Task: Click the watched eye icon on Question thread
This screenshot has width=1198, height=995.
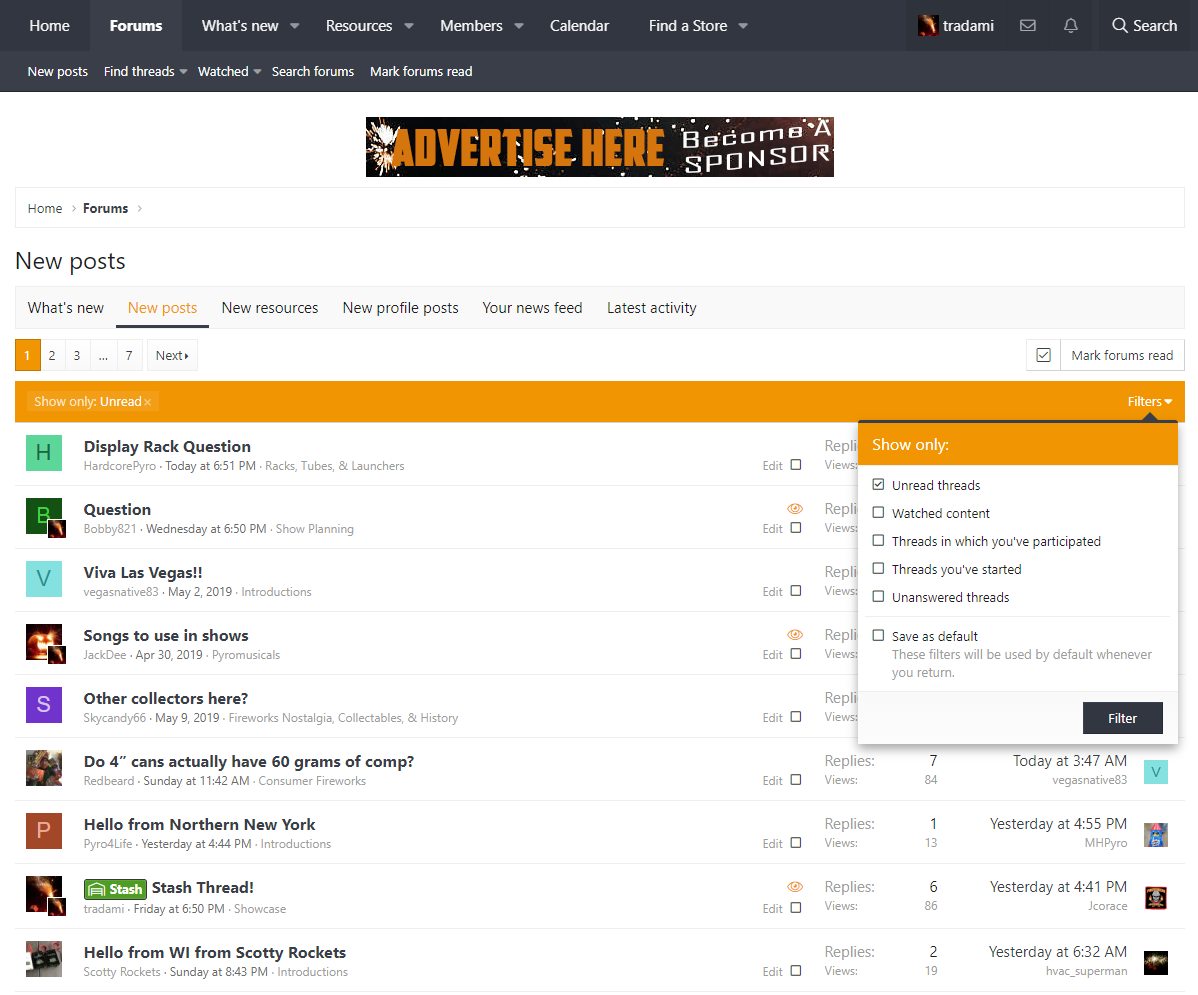Action: tap(795, 509)
